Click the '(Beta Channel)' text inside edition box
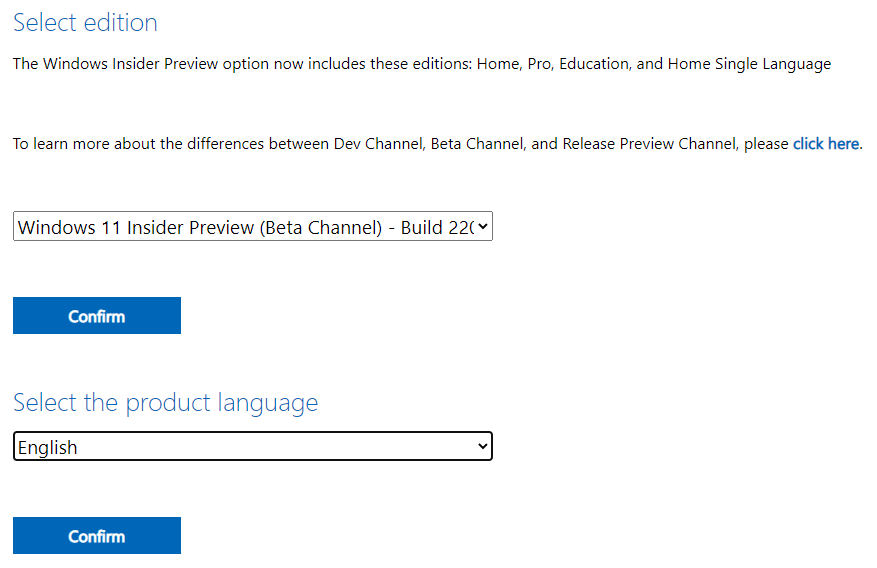 [x=320, y=228]
